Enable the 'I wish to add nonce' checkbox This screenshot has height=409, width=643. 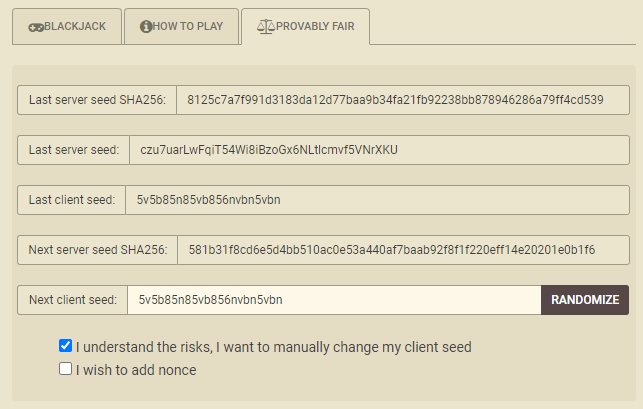pos(66,369)
